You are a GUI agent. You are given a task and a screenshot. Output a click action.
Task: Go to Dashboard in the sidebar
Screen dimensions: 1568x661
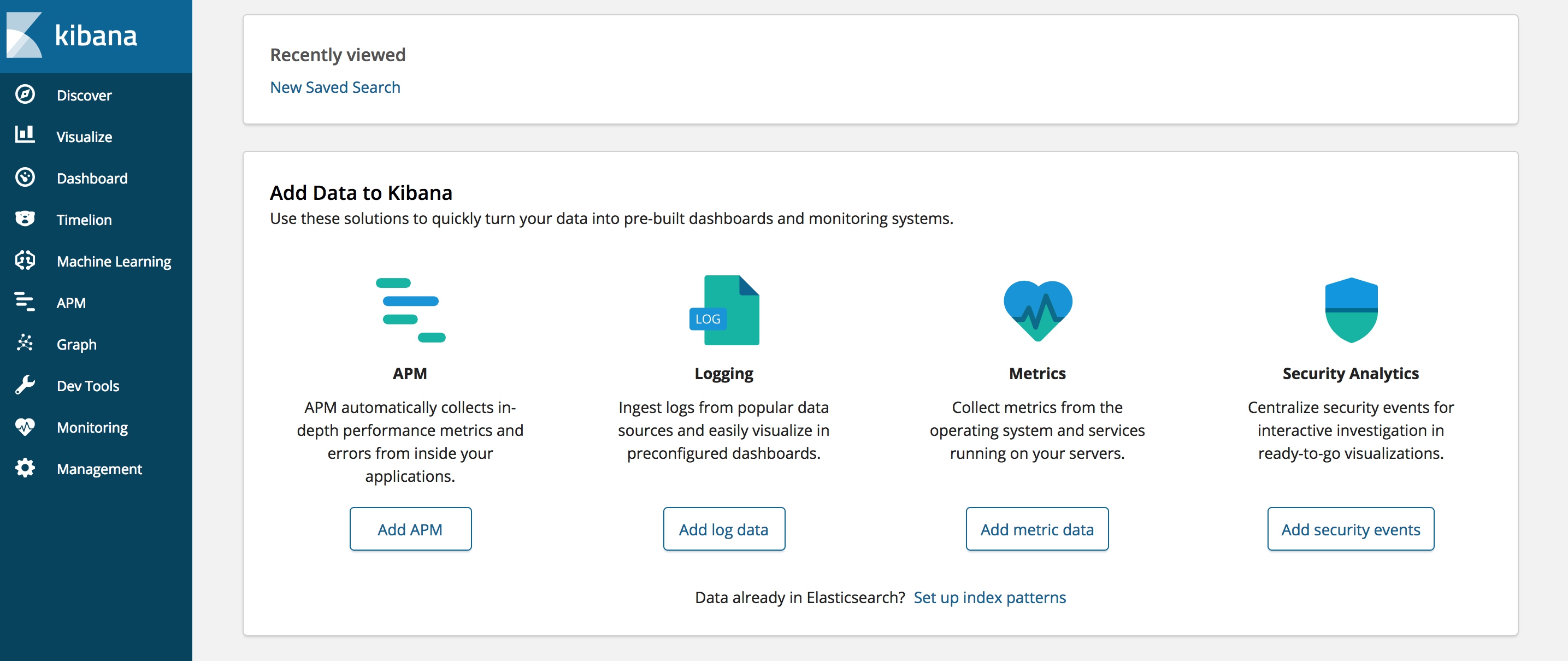point(92,178)
